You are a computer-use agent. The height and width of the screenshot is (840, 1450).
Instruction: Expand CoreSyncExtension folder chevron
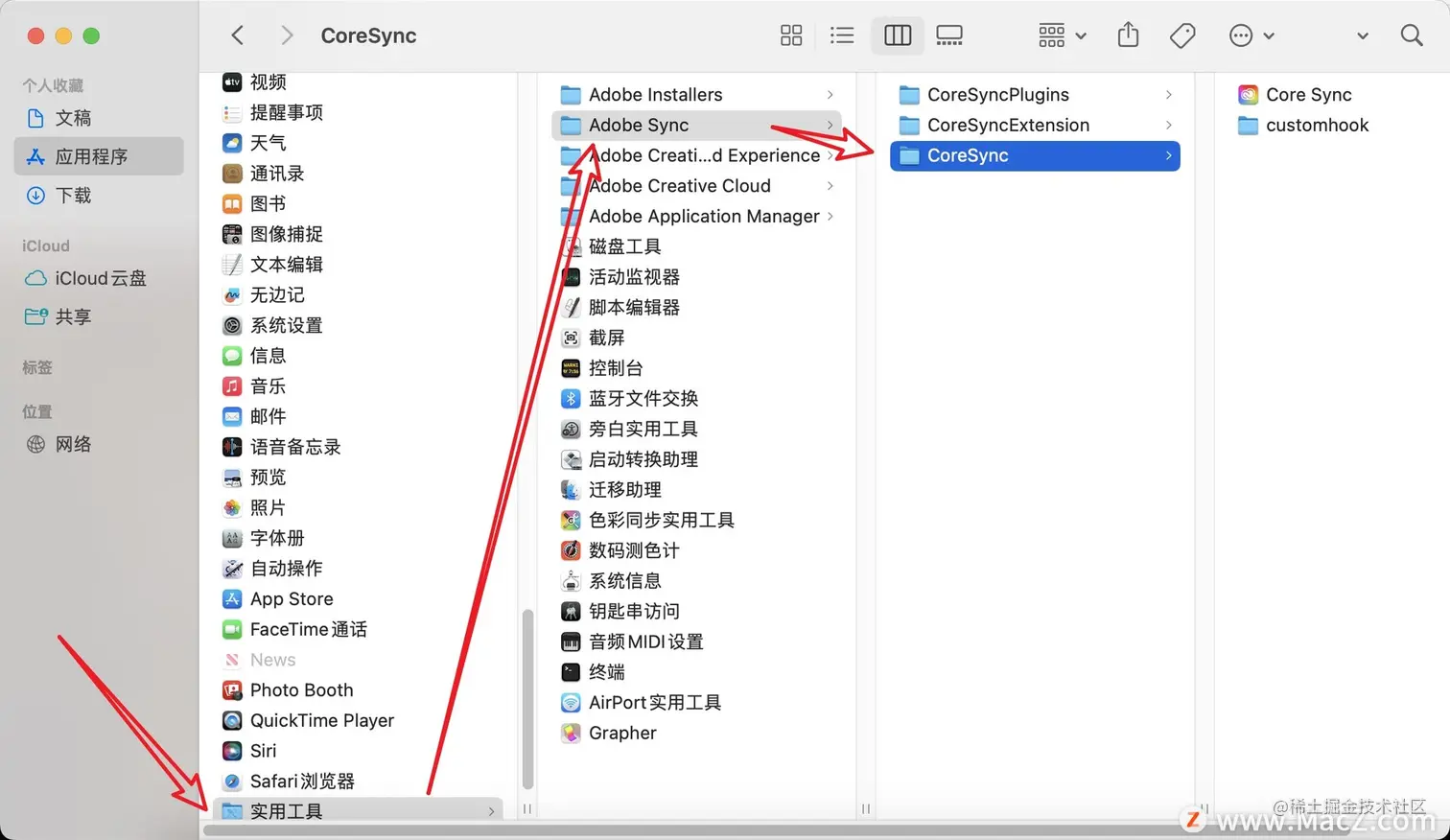1168,126
